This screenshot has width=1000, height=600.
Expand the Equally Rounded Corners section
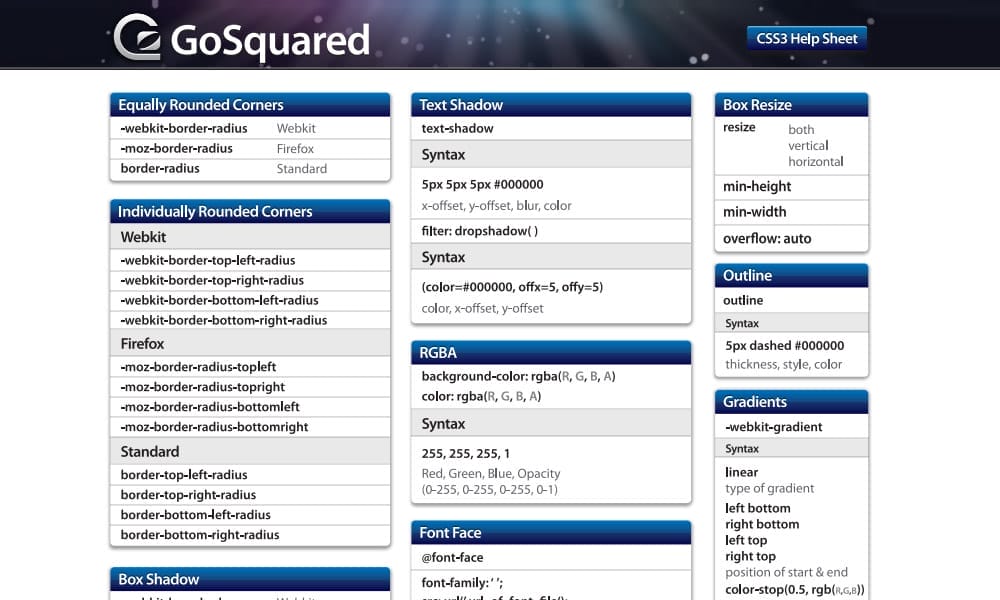pos(248,104)
